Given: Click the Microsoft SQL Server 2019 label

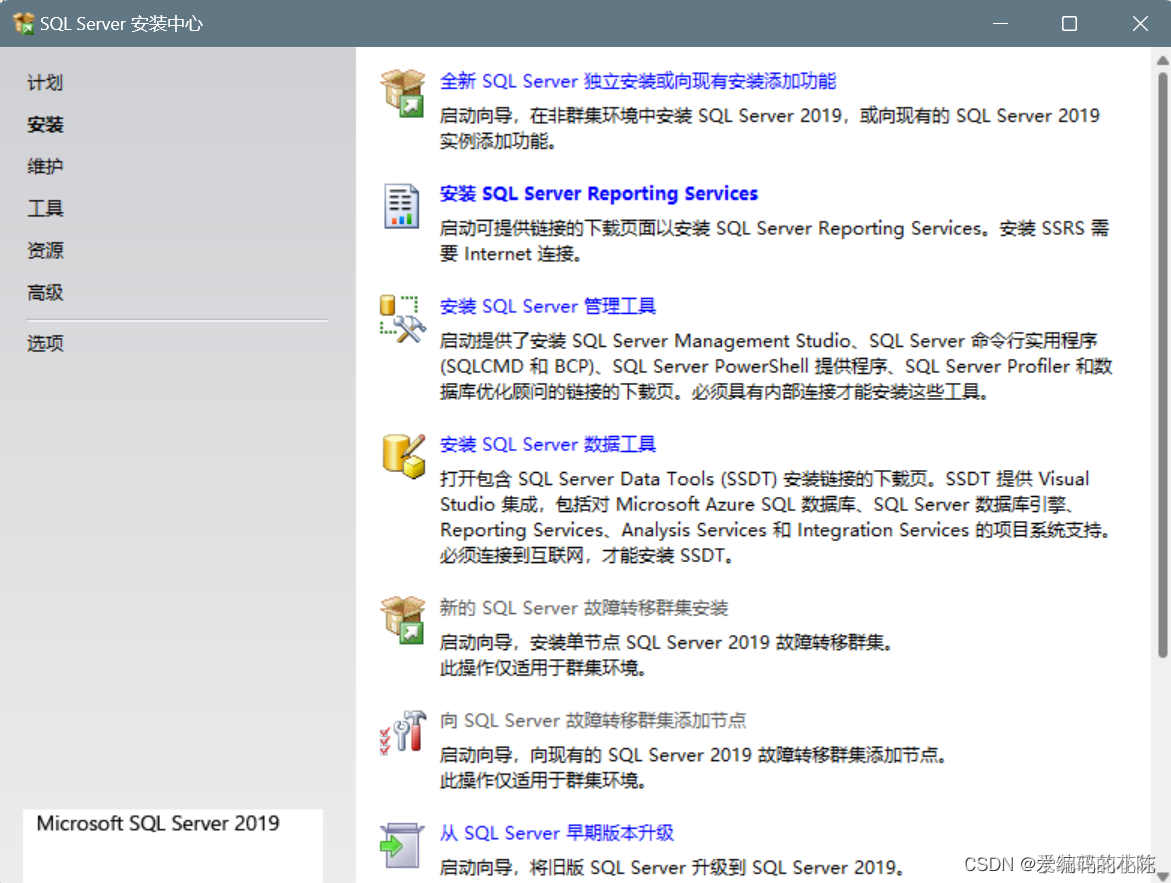Looking at the screenshot, I should point(158,823).
